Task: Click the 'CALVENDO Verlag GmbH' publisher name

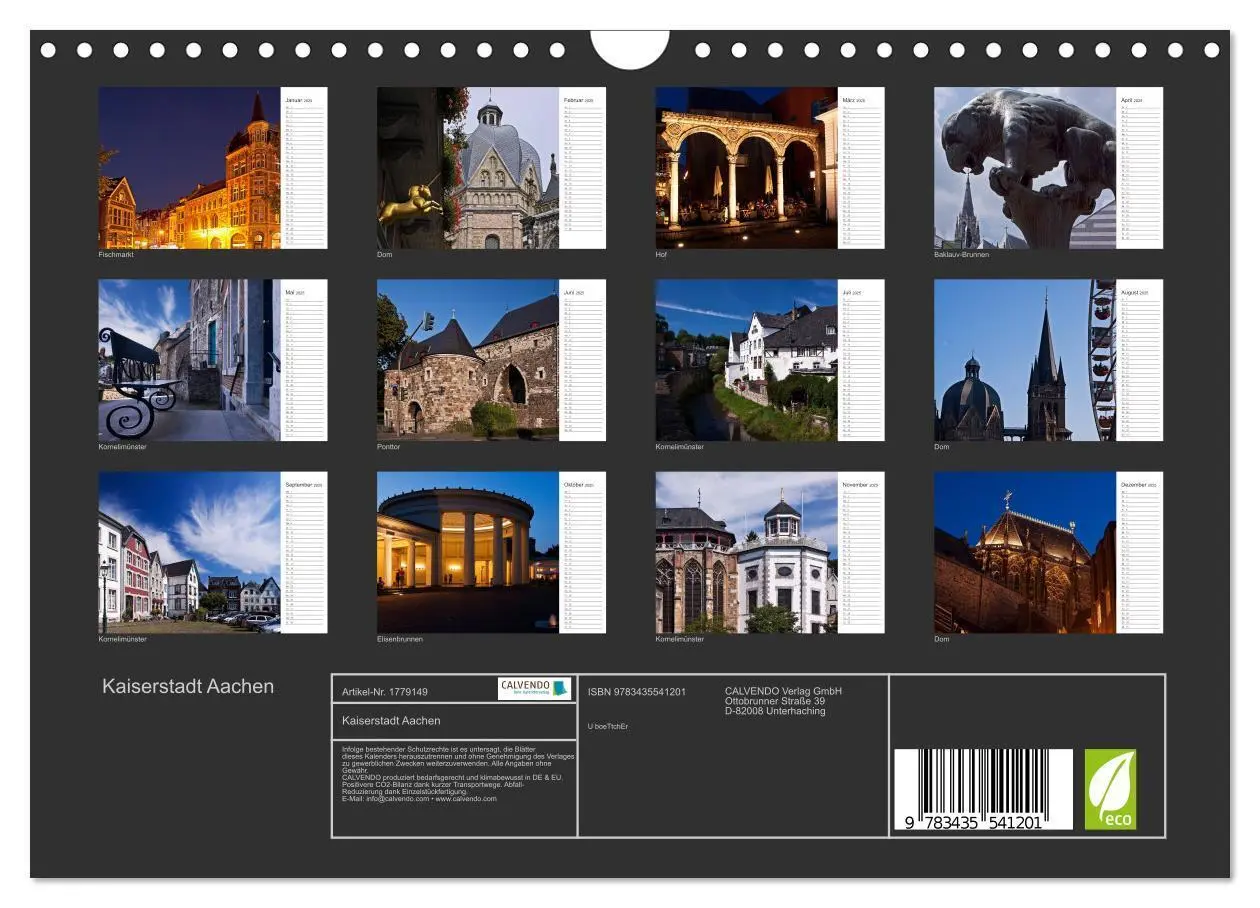Action: [783, 691]
